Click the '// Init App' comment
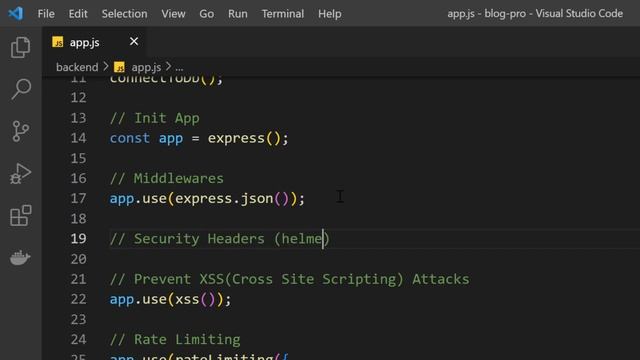640x360 pixels. (155, 118)
